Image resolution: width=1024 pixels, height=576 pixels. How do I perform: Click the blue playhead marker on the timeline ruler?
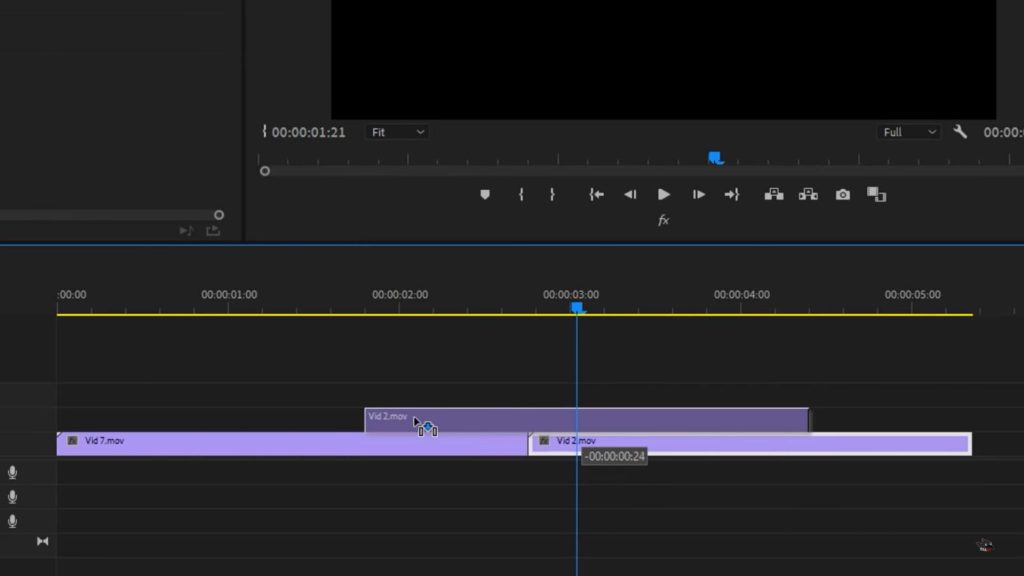coord(579,308)
